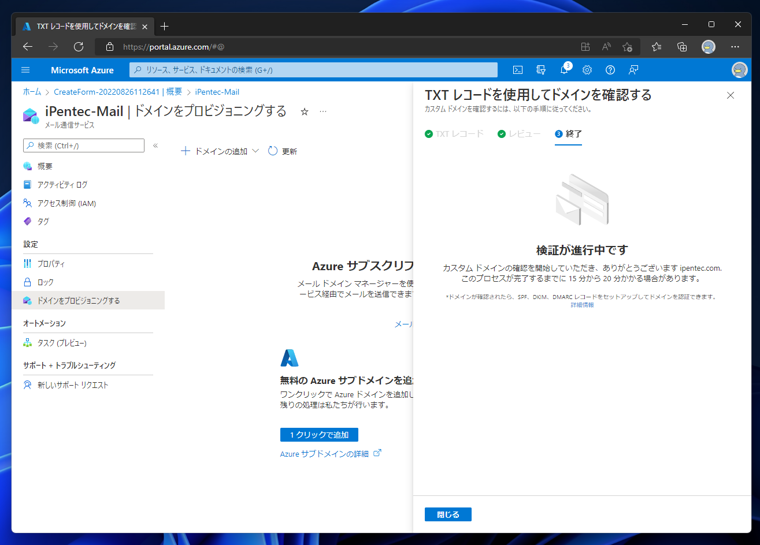The height and width of the screenshot is (545, 760).
Task: Select the 終了 step tab
Action: [568, 134]
